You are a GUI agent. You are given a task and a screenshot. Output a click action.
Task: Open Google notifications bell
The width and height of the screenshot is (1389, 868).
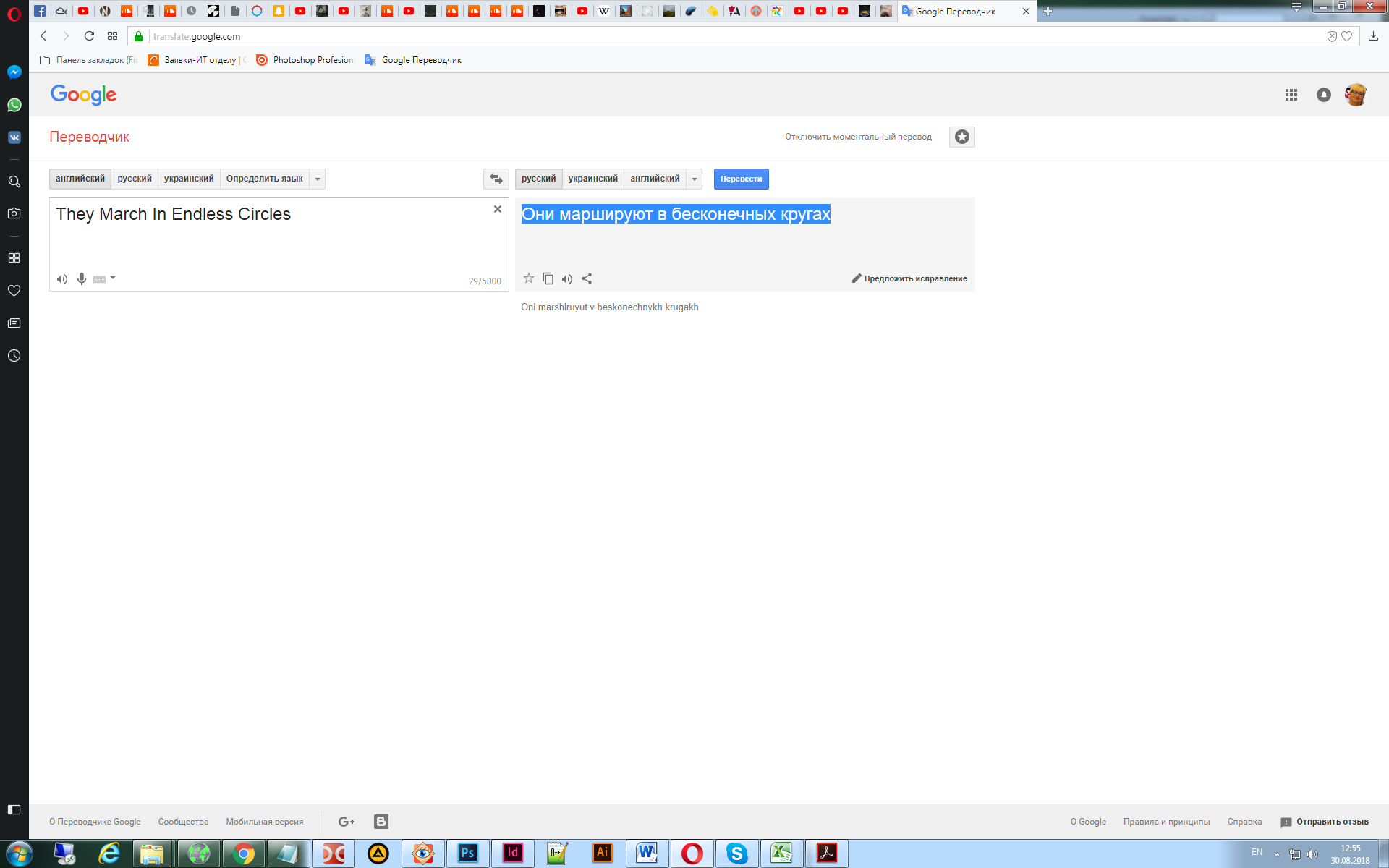pyautogui.click(x=1324, y=95)
